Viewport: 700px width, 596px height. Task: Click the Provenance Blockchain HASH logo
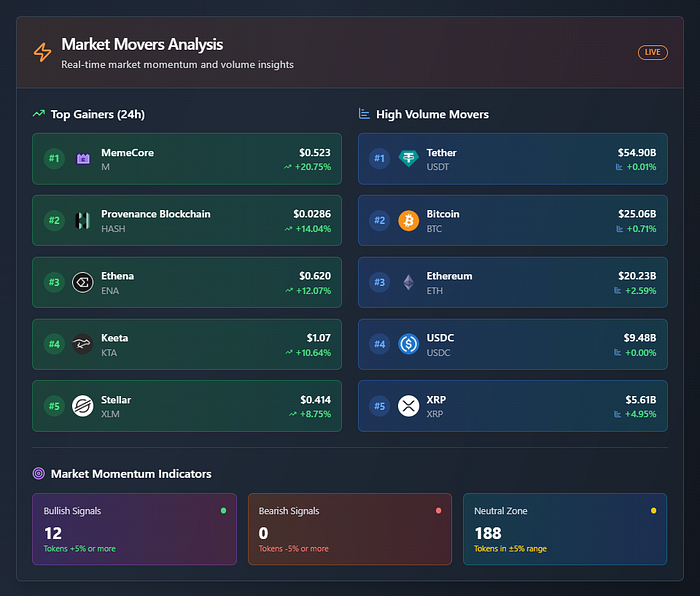pyautogui.click(x=83, y=221)
